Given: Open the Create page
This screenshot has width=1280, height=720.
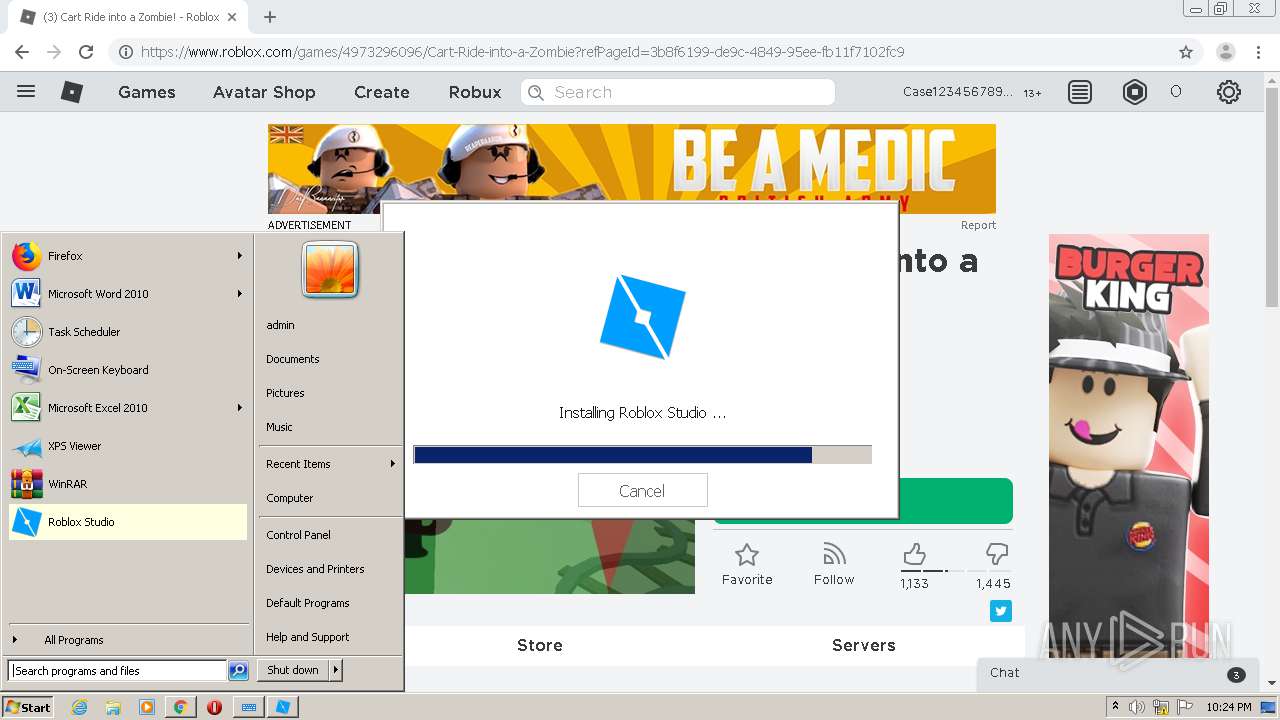Looking at the screenshot, I should point(382,92).
